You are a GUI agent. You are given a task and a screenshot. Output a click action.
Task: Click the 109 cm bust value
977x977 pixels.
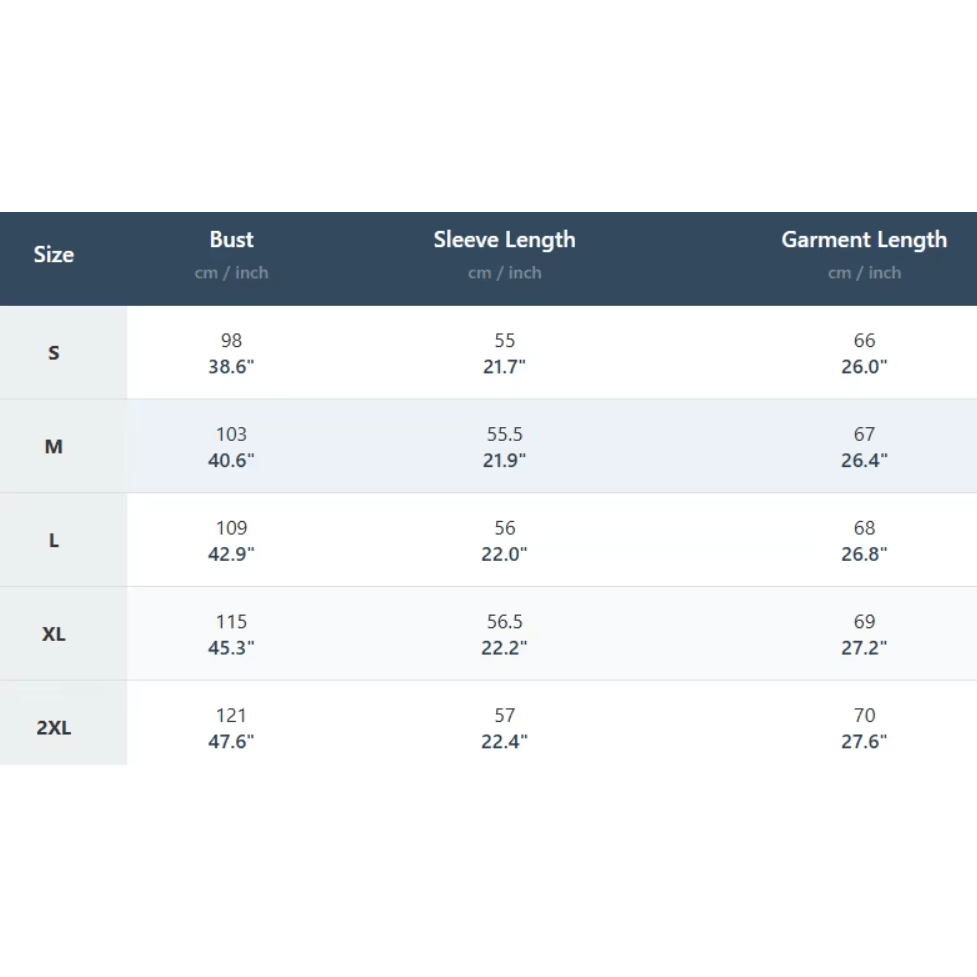(x=231, y=528)
